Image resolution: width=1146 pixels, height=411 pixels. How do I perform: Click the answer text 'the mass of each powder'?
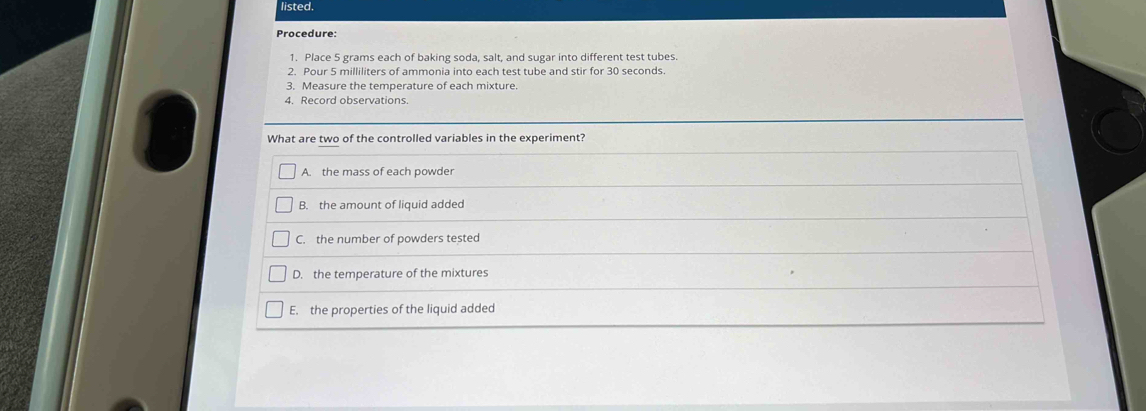[387, 172]
